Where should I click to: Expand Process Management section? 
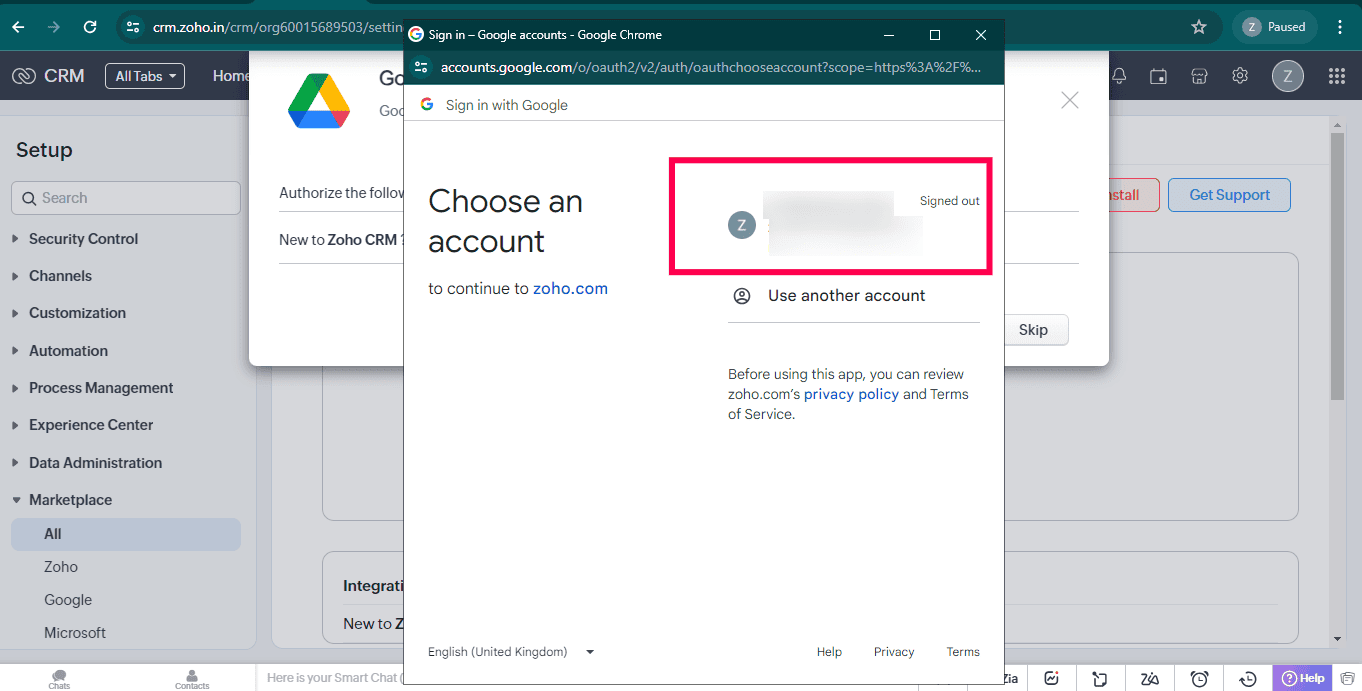pyautogui.click(x=101, y=388)
